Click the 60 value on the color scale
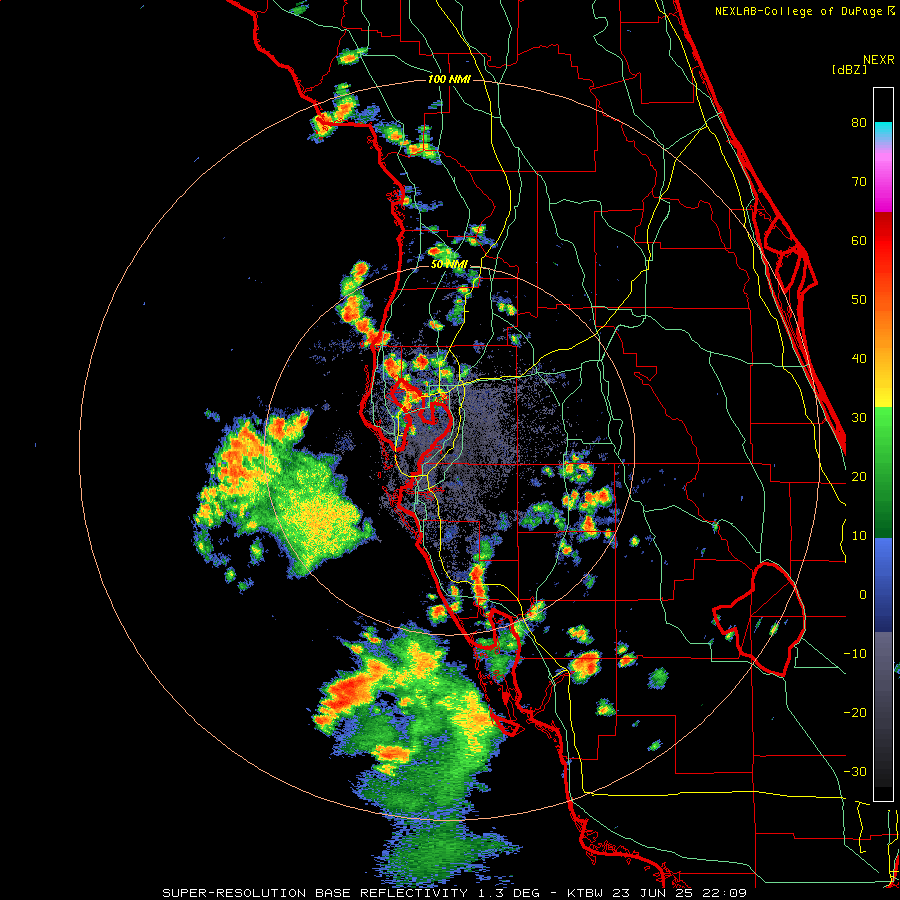Image resolution: width=900 pixels, height=900 pixels. (859, 240)
